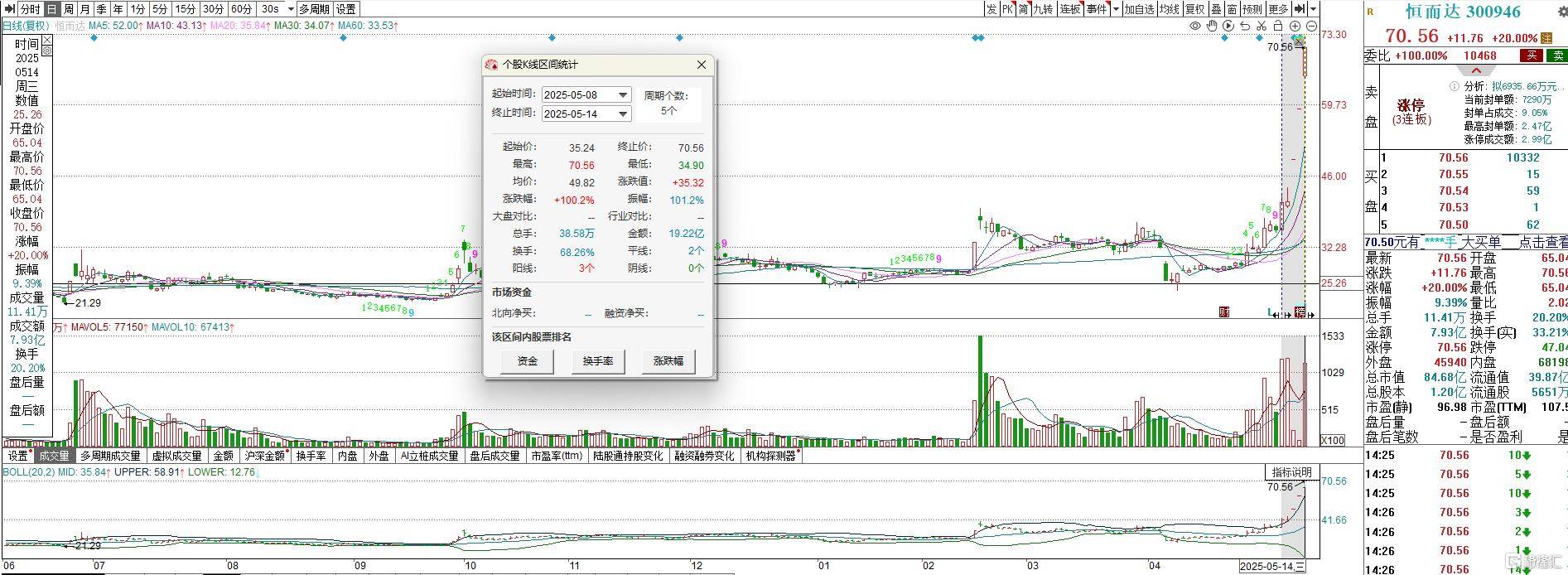Viewport: 1568px width, 575px height.
Task: Open the start date 2025-05-08 dropdown
Action: tap(623, 95)
